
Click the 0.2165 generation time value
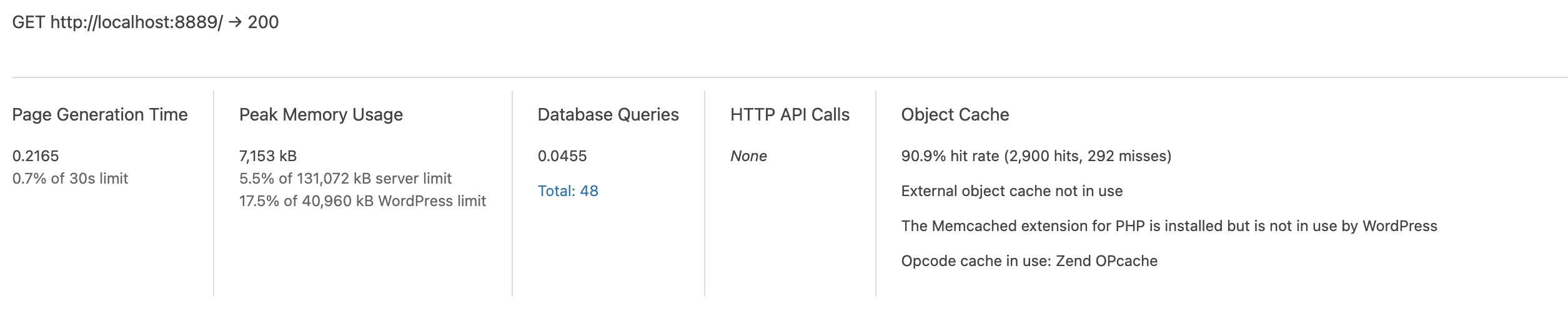[x=36, y=156]
